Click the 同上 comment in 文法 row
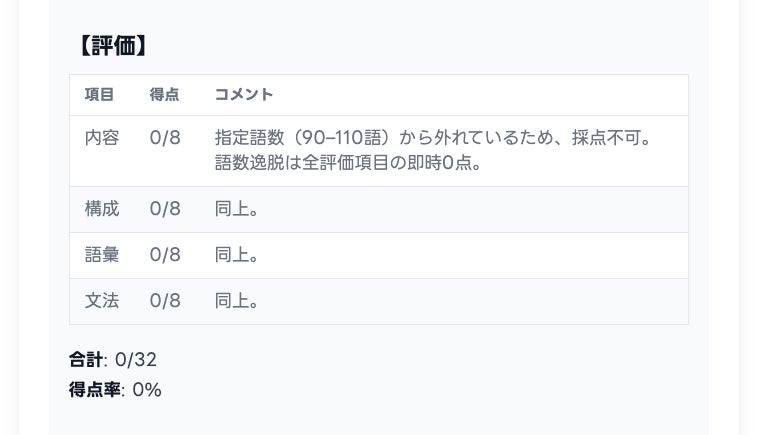 click(237, 301)
